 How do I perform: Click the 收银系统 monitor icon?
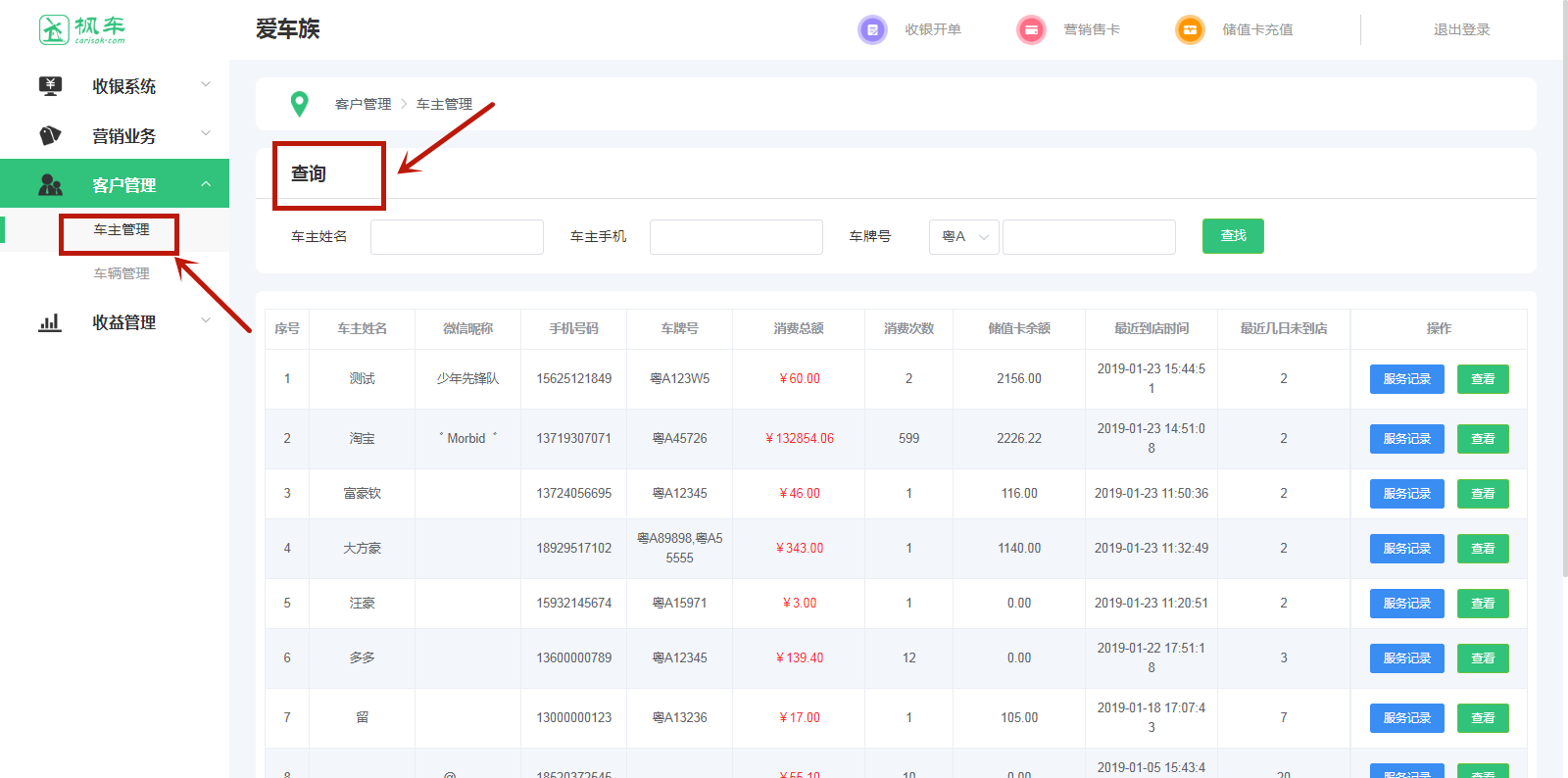(50, 86)
